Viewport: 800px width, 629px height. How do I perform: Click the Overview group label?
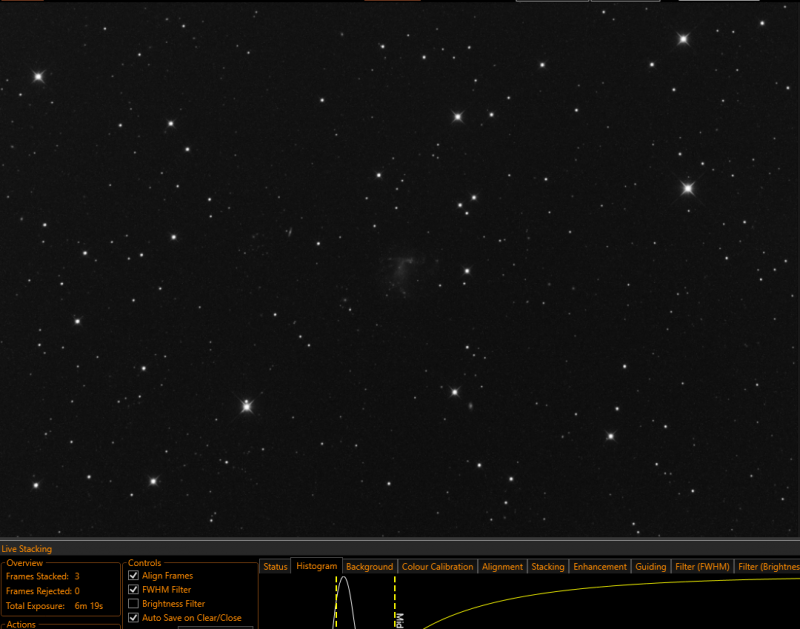point(24,563)
